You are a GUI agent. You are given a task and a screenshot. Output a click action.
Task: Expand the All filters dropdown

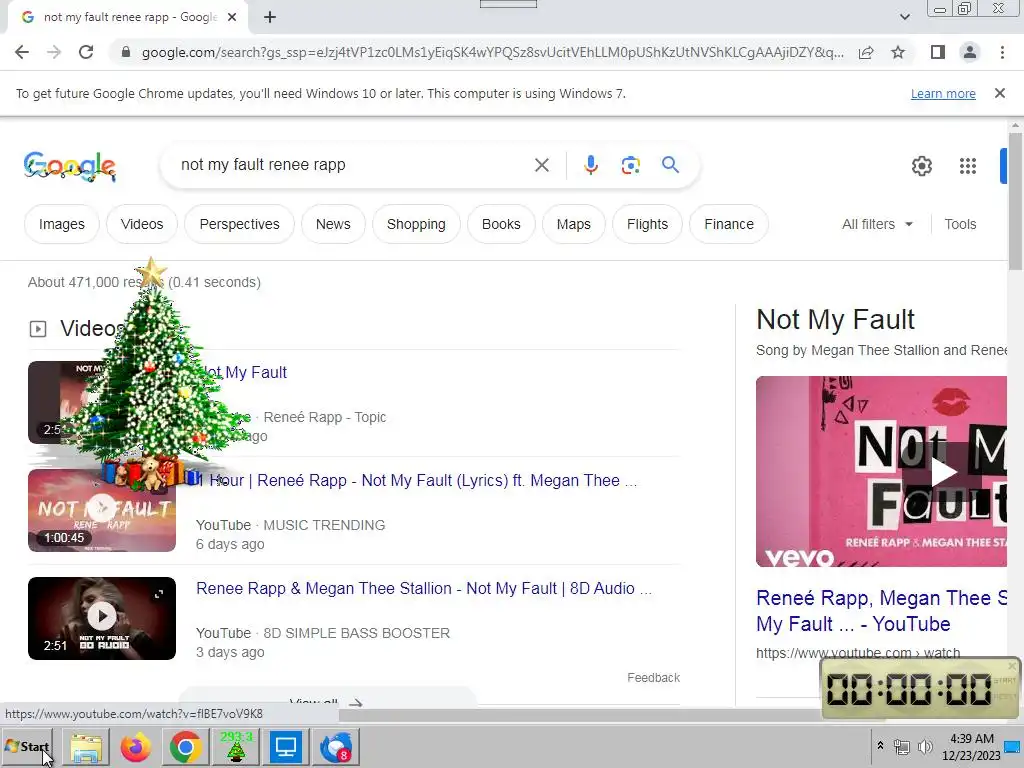click(877, 224)
